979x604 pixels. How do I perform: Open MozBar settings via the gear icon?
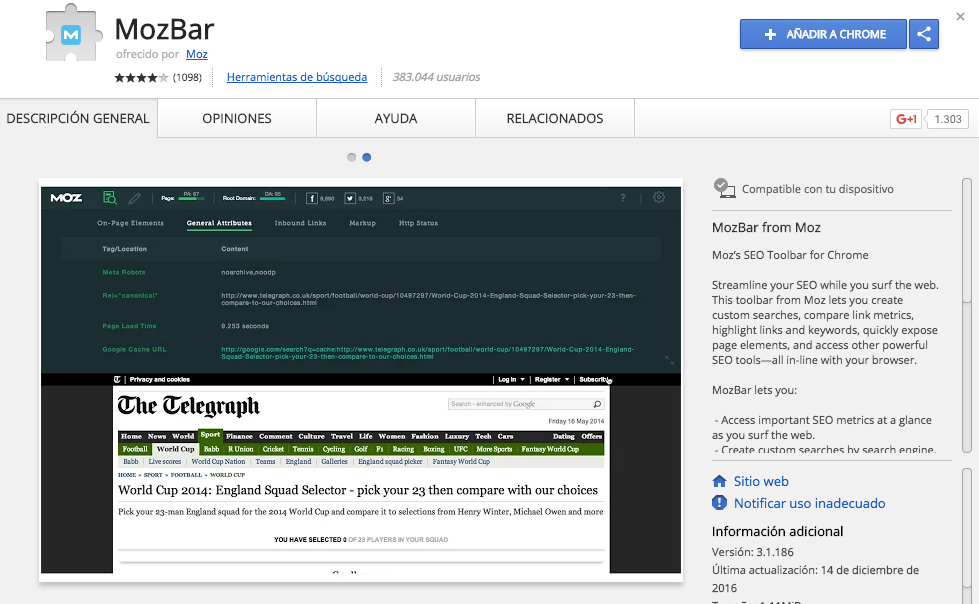[658, 198]
